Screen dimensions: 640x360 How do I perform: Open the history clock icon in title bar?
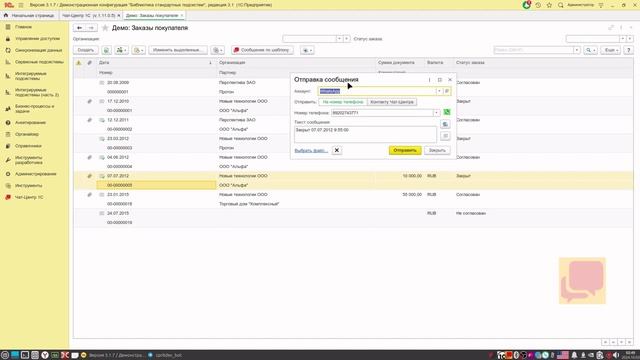tap(538, 5)
